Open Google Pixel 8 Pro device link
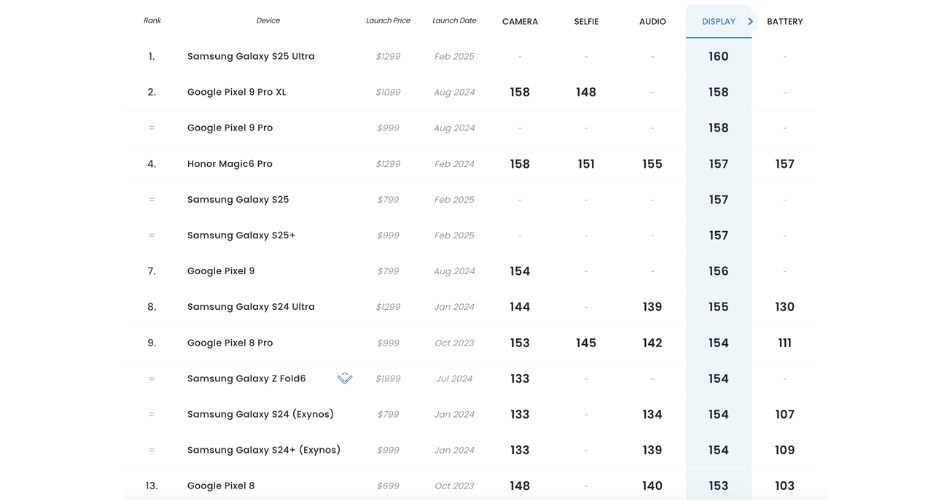The image size is (952, 500). pyautogui.click(x=230, y=343)
